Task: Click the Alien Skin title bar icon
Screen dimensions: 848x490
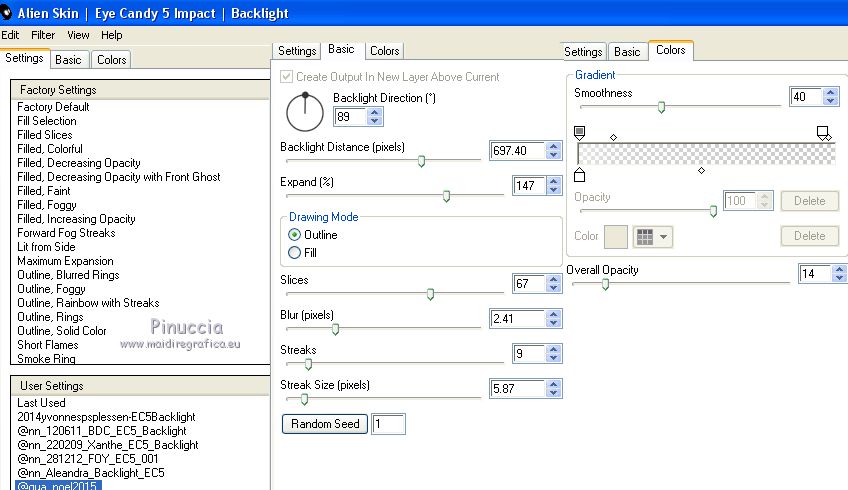Action: pos(6,12)
